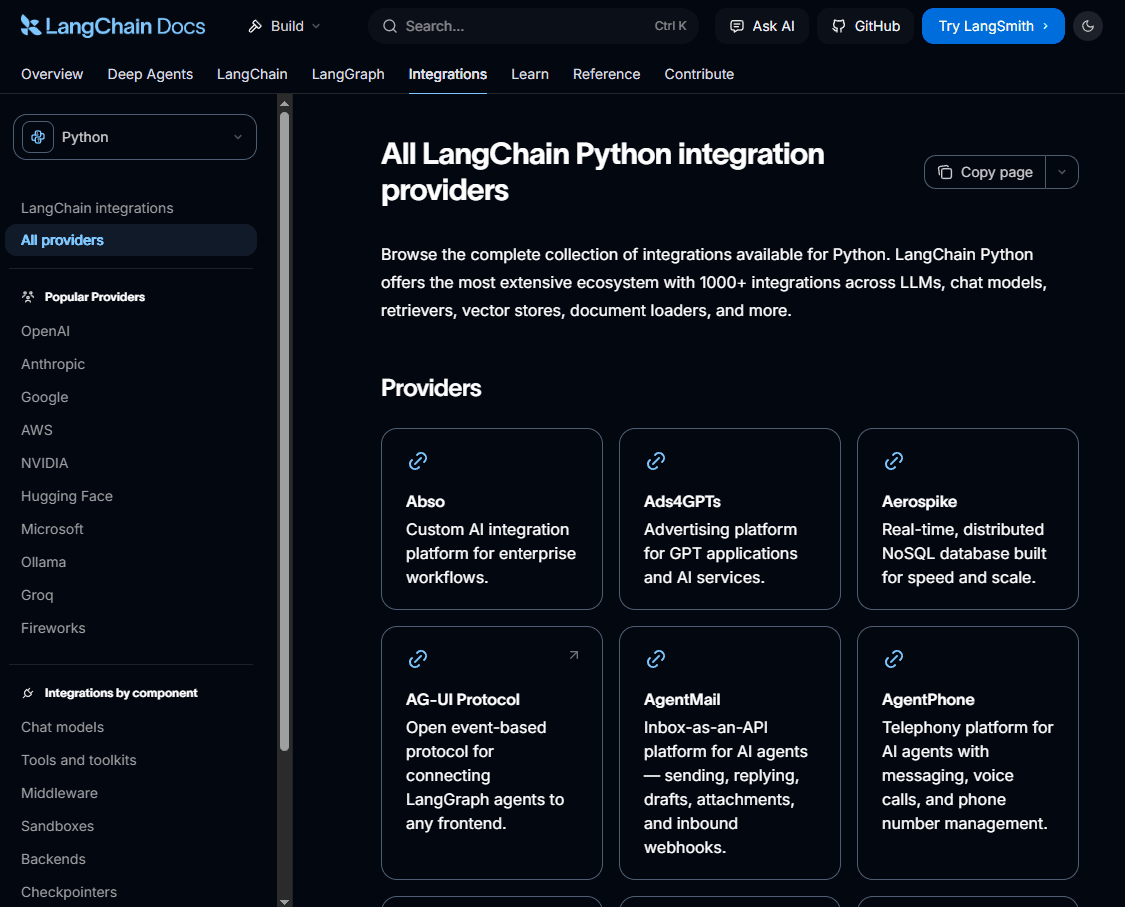Screen dimensions: 1125x907
Task: Open the Deep Agents tab
Action: pyautogui.click(x=150, y=74)
